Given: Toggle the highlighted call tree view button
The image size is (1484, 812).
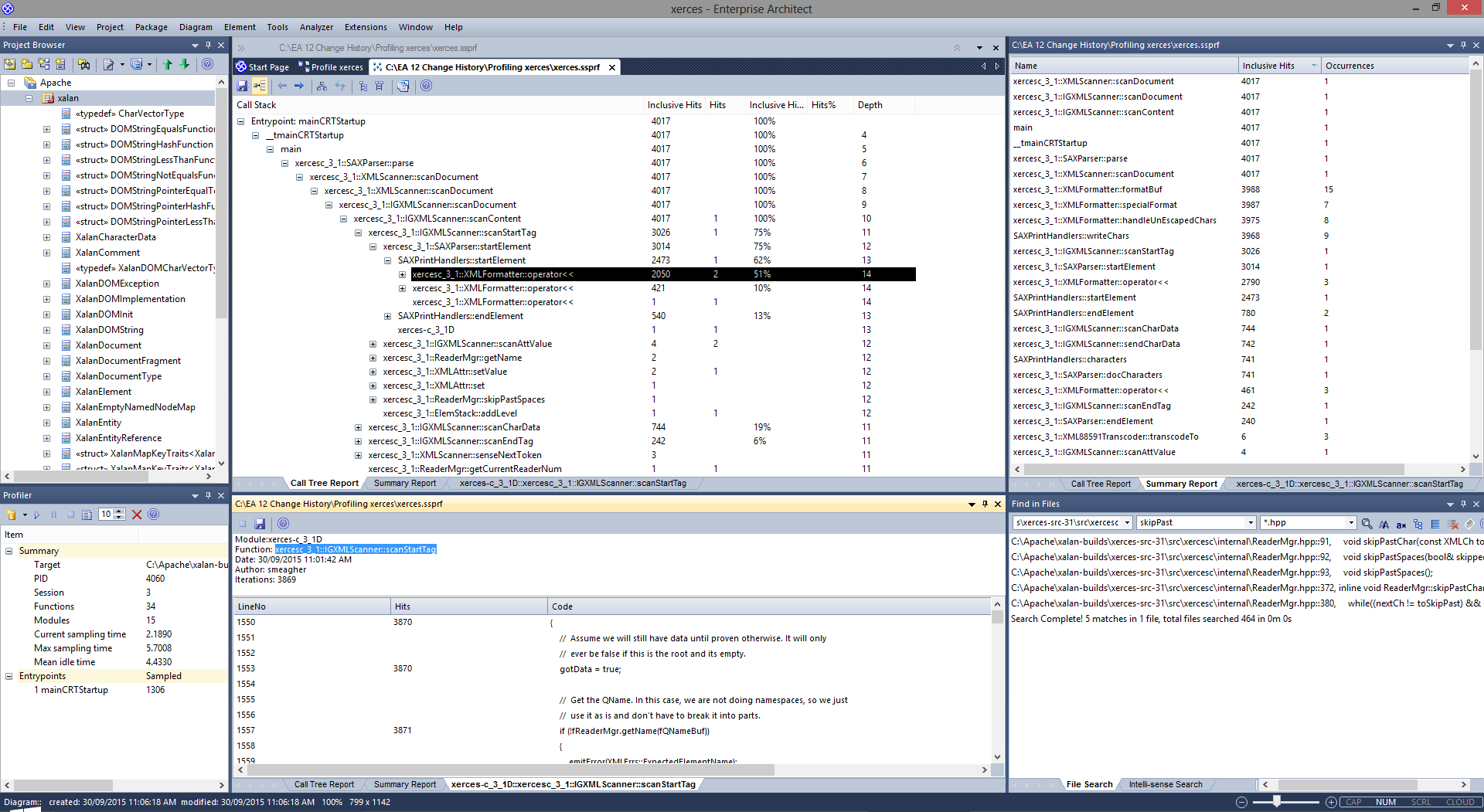Looking at the screenshot, I should (260, 86).
